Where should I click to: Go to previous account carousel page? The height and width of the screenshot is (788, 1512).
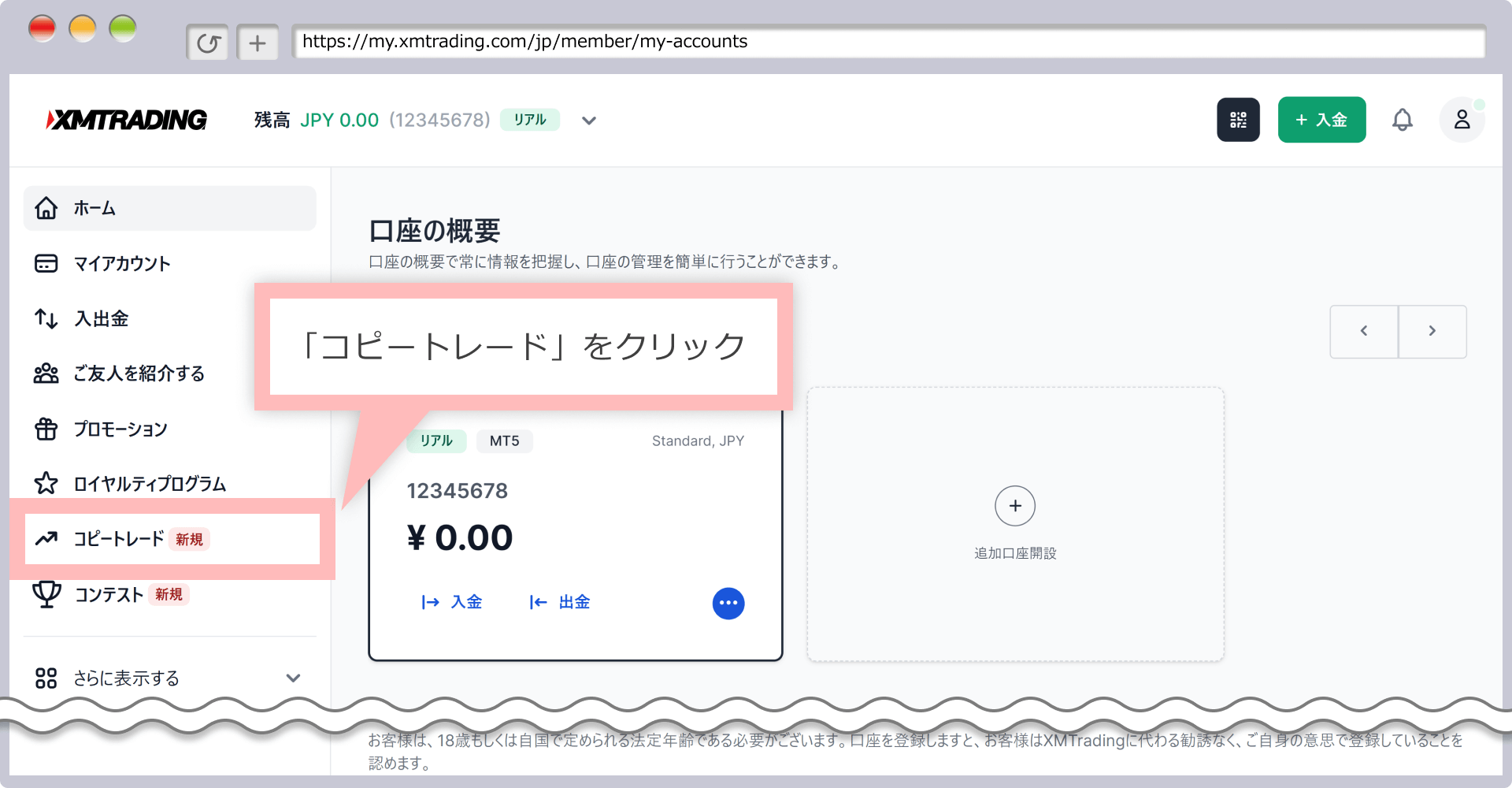pos(1364,332)
